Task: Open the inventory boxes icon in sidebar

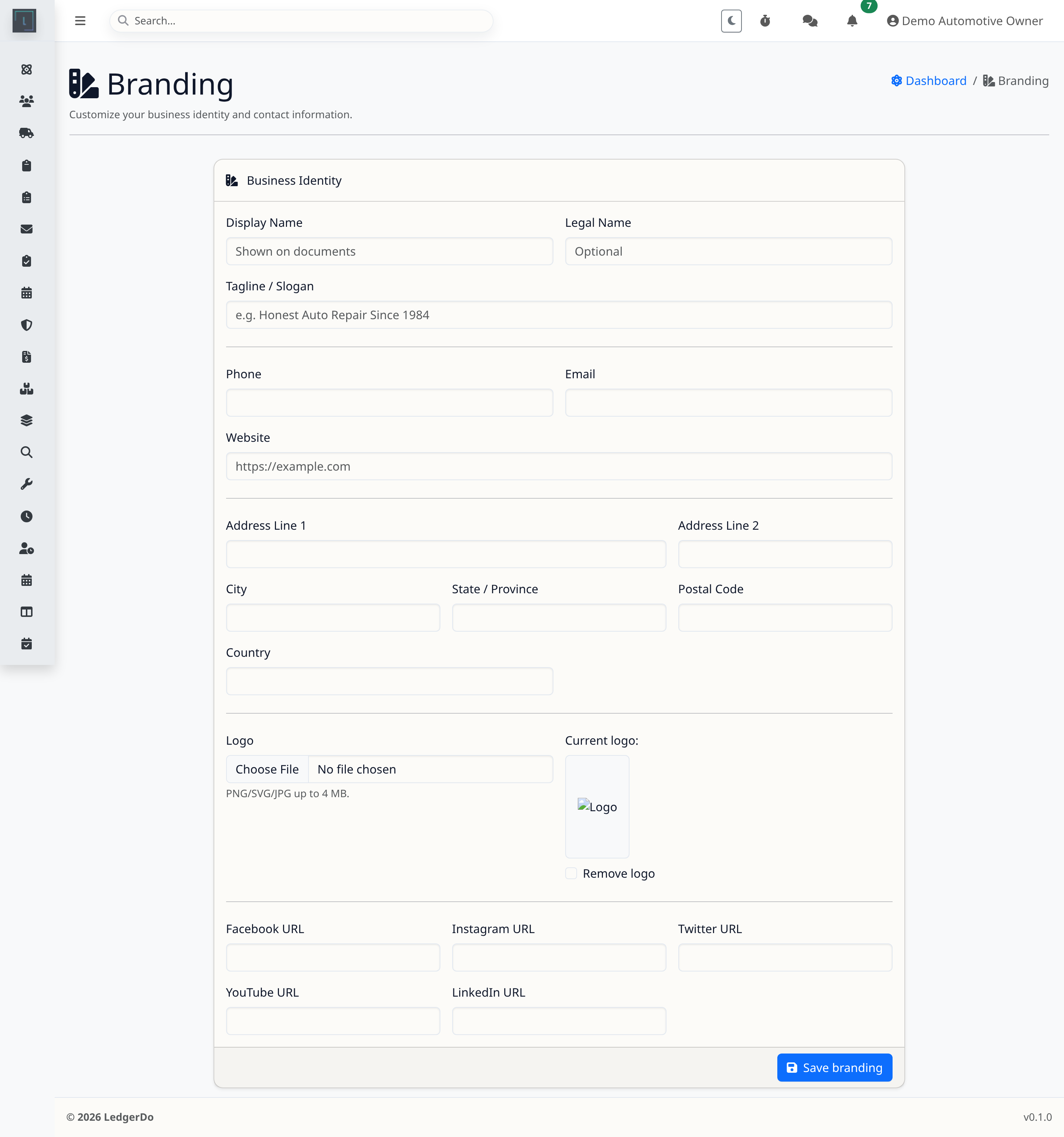Action: (26, 389)
